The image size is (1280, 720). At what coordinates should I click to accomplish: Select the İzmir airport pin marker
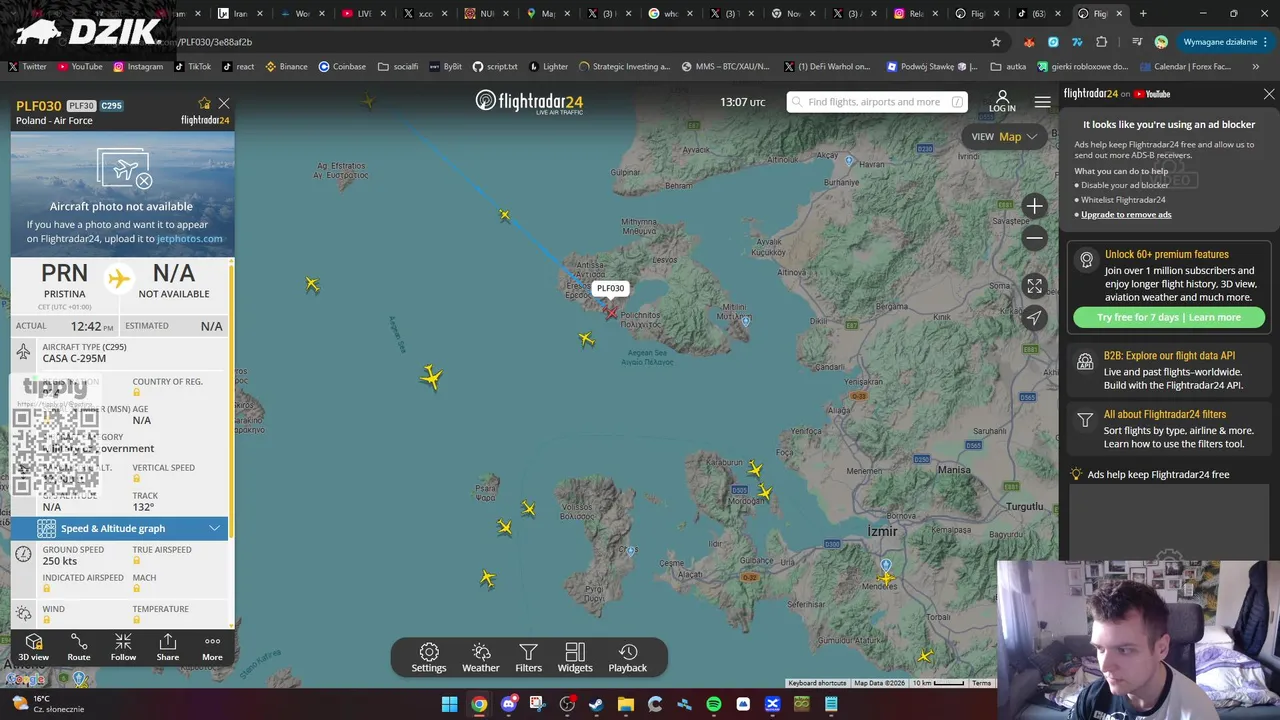point(885,566)
